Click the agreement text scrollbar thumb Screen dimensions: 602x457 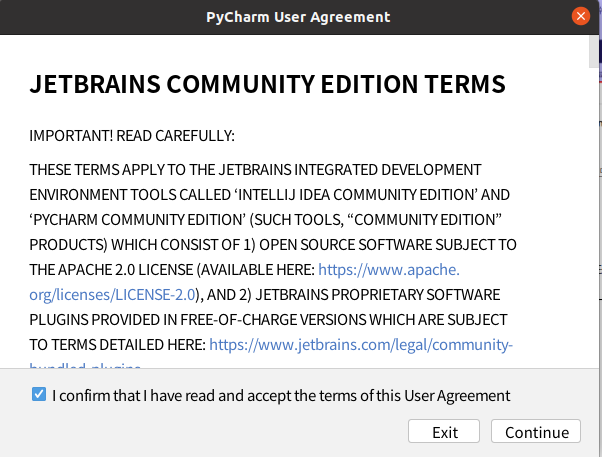point(594,52)
